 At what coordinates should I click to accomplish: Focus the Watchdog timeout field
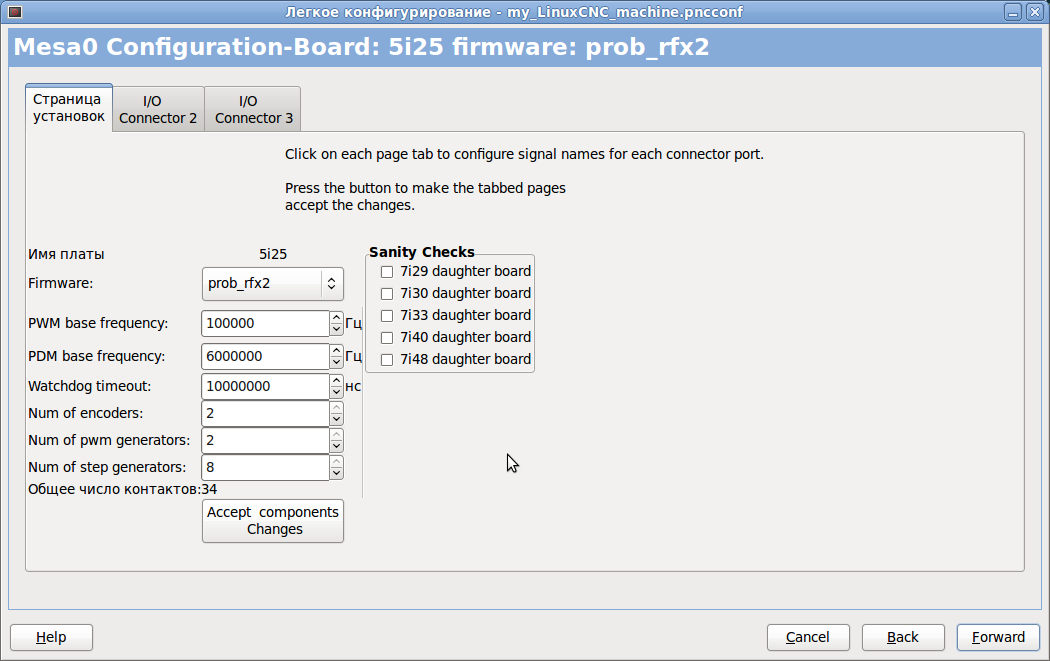click(265, 386)
